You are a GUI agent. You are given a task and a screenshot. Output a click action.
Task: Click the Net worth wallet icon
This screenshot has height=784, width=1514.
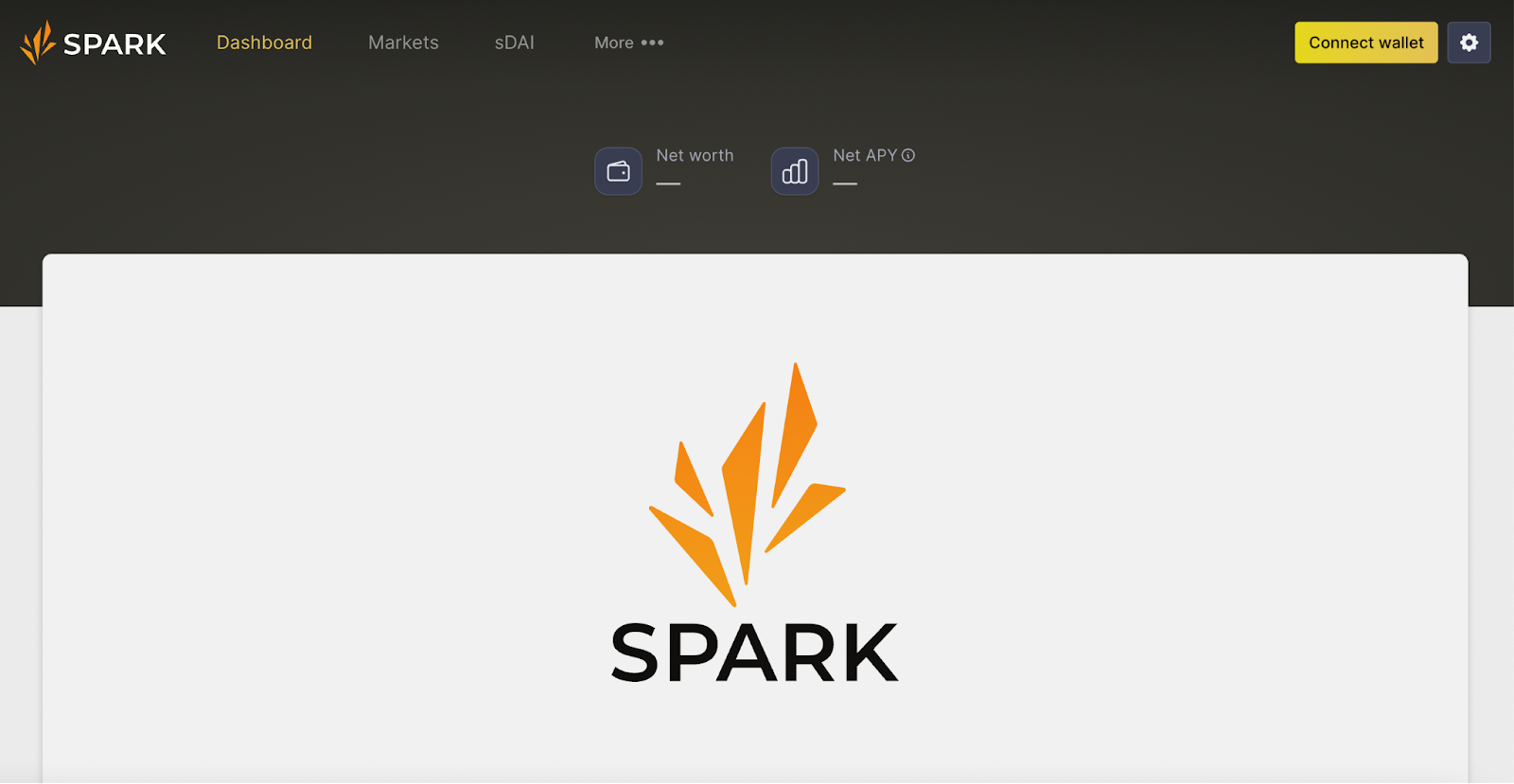(x=618, y=171)
